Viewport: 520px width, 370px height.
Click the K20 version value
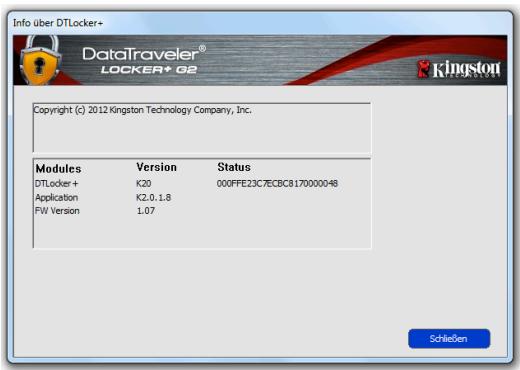(144, 183)
